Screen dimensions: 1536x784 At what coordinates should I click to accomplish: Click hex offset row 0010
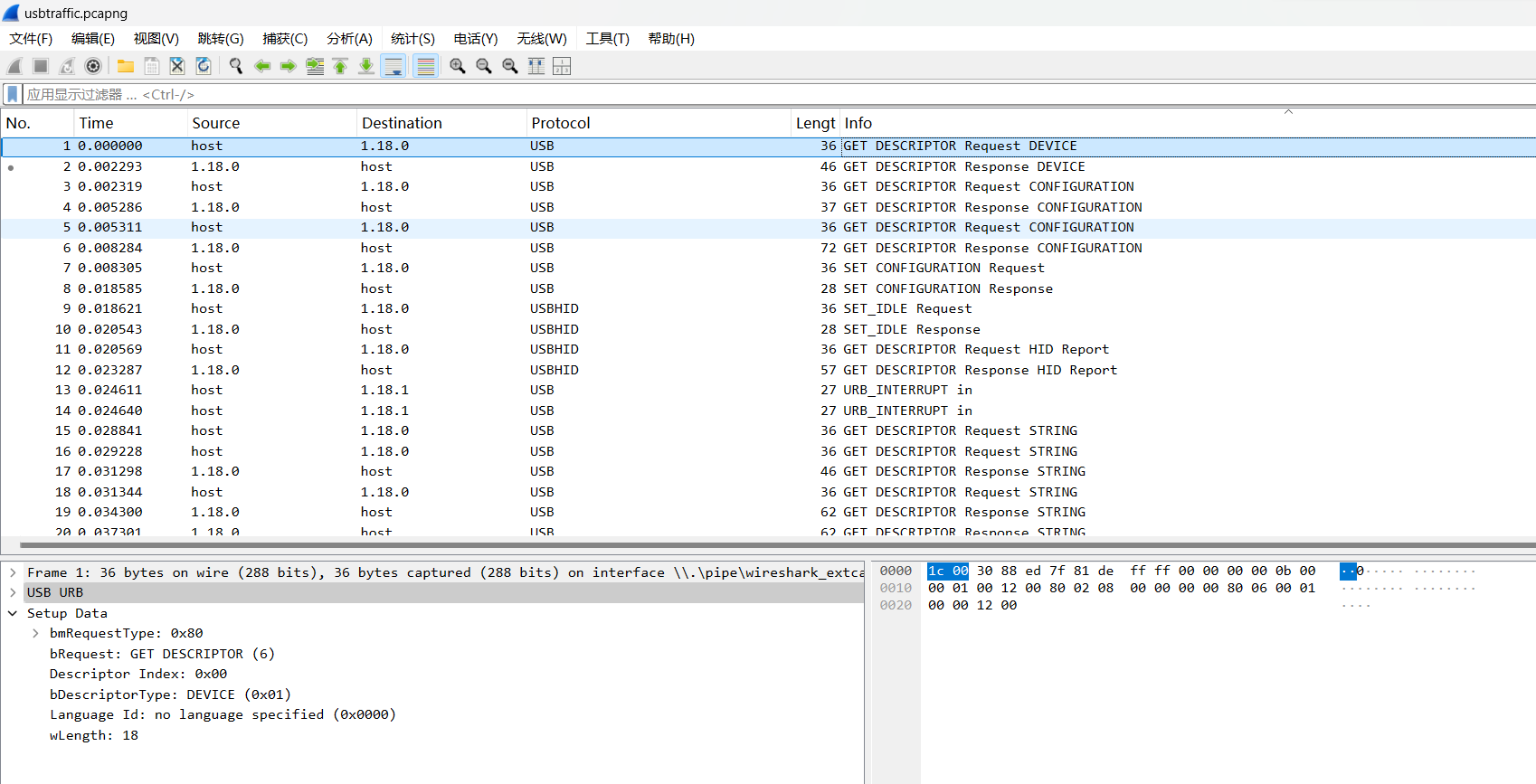click(896, 588)
